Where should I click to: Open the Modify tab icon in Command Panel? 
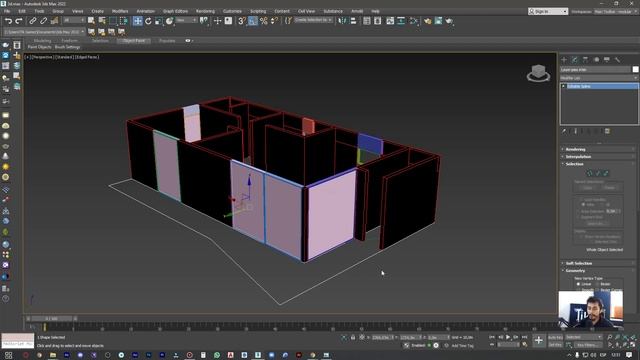tap(575, 60)
